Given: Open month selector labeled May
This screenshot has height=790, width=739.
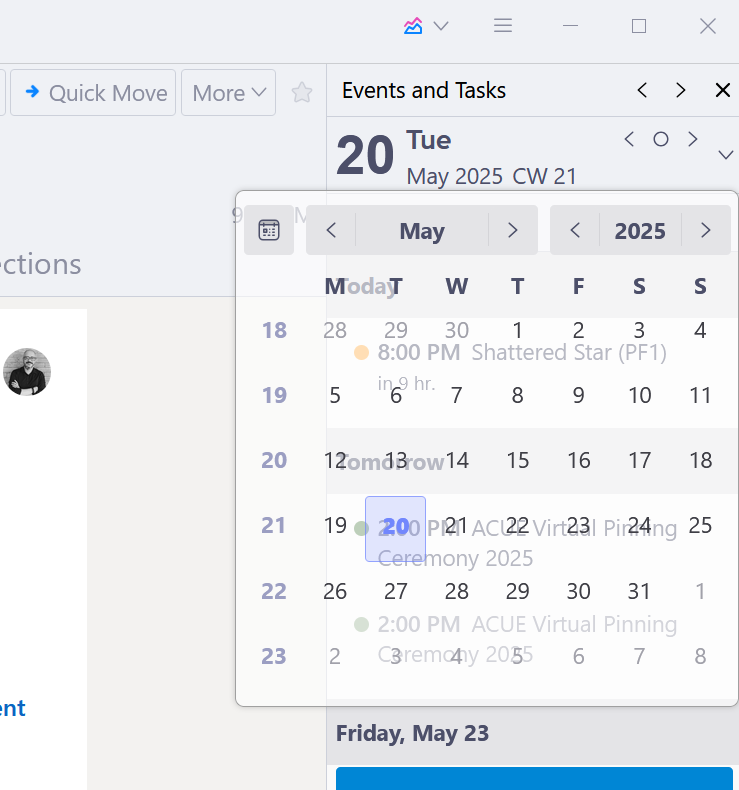Looking at the screenshot, I should (422, 231).
